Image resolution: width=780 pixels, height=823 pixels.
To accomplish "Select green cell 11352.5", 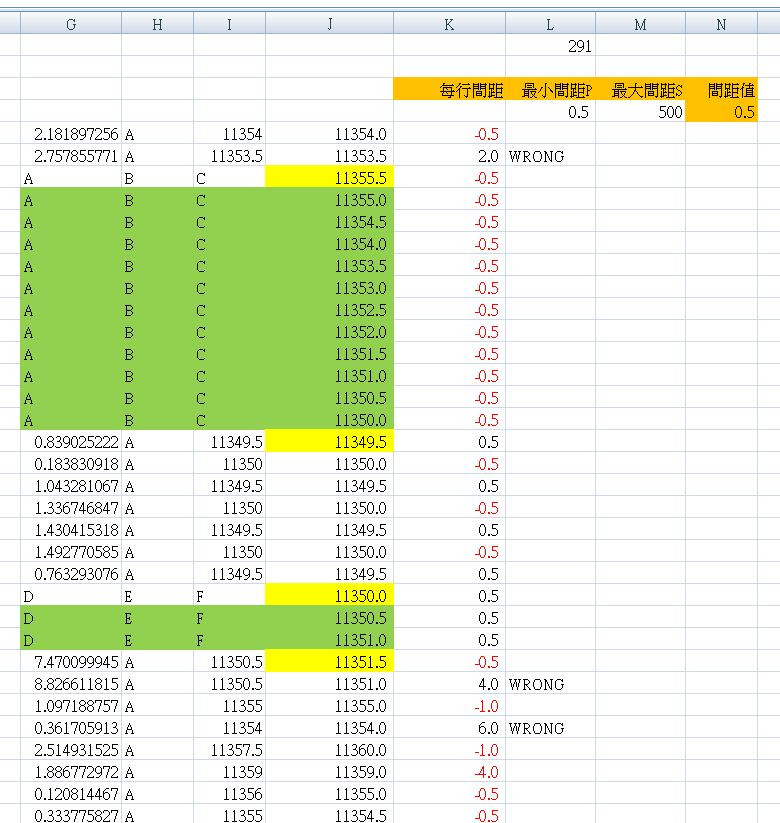I will click(330, 310).
